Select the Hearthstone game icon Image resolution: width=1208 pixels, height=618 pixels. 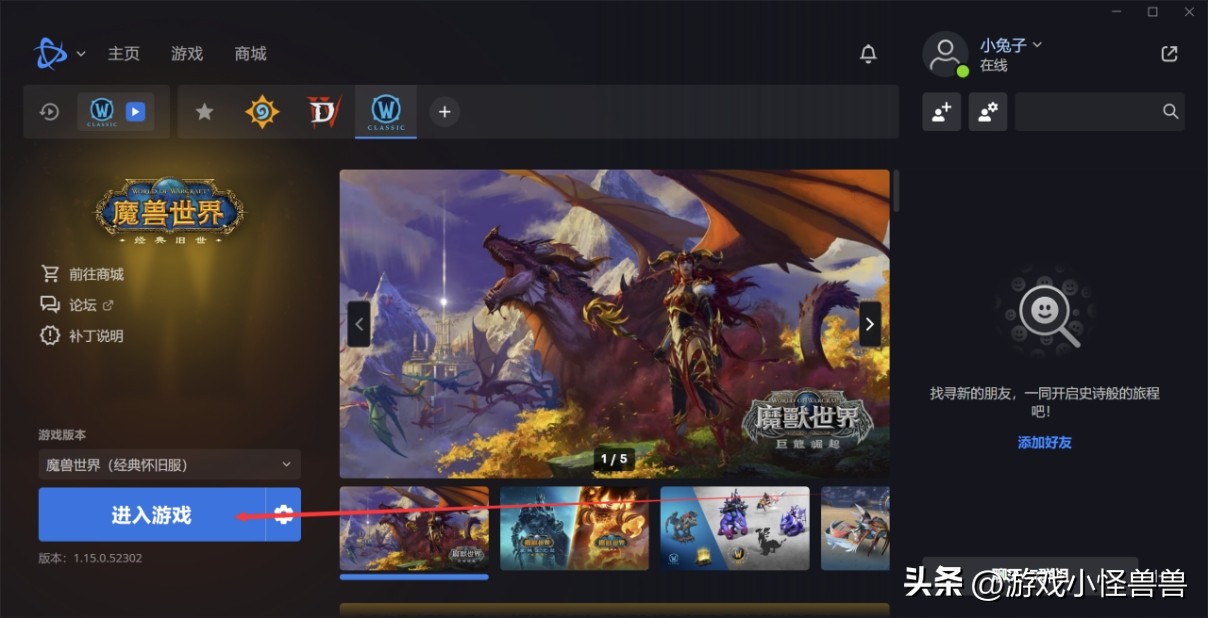pos(262,112)
